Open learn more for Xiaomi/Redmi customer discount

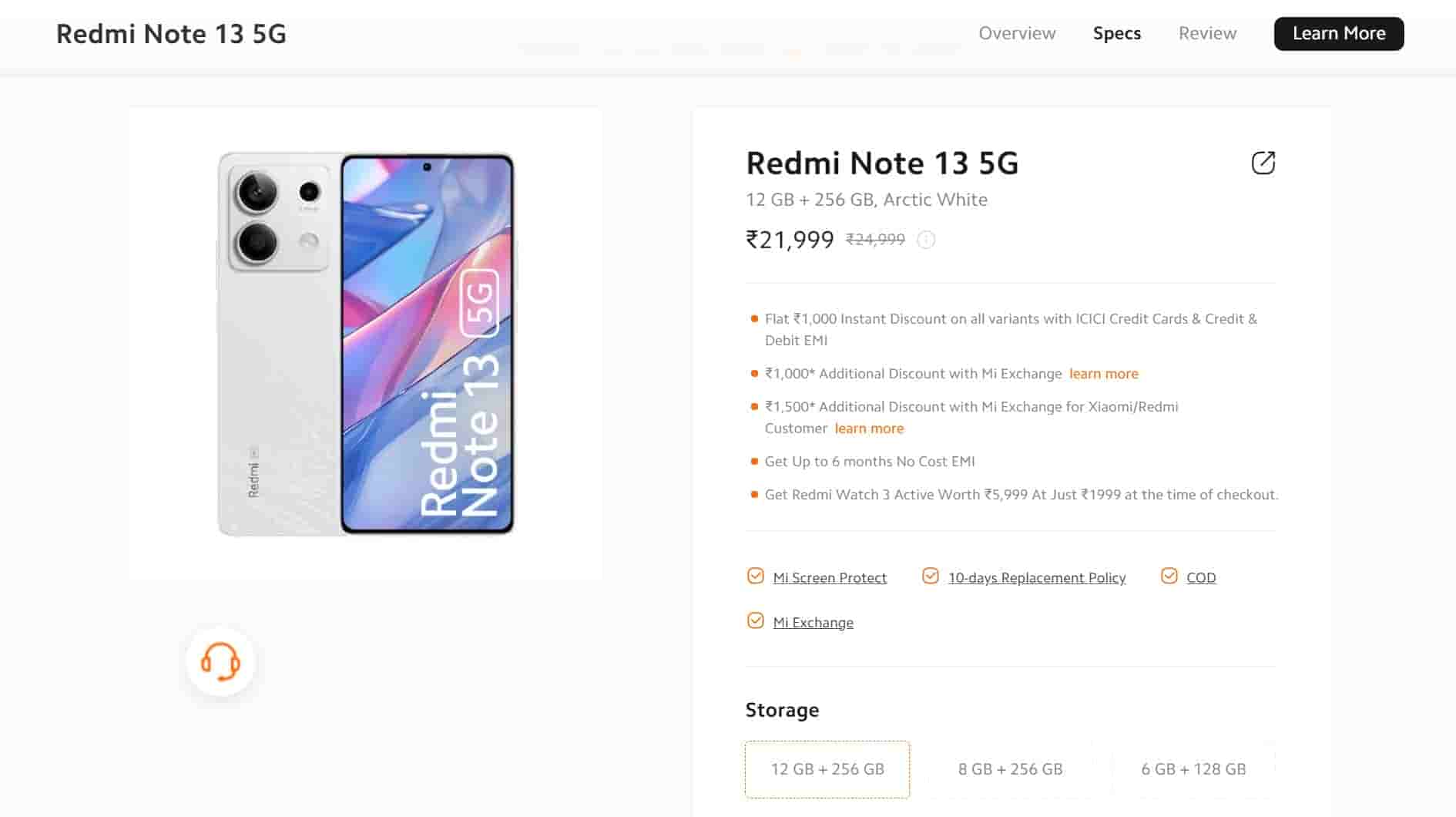coord(868,428)
